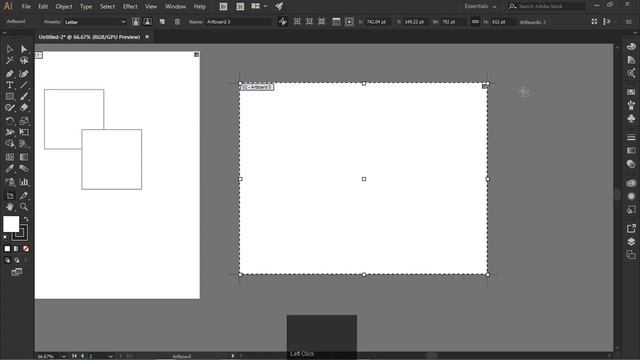Open Essentials workspace switcher
This screenshot has height=360, width=640.
(480, 6)
